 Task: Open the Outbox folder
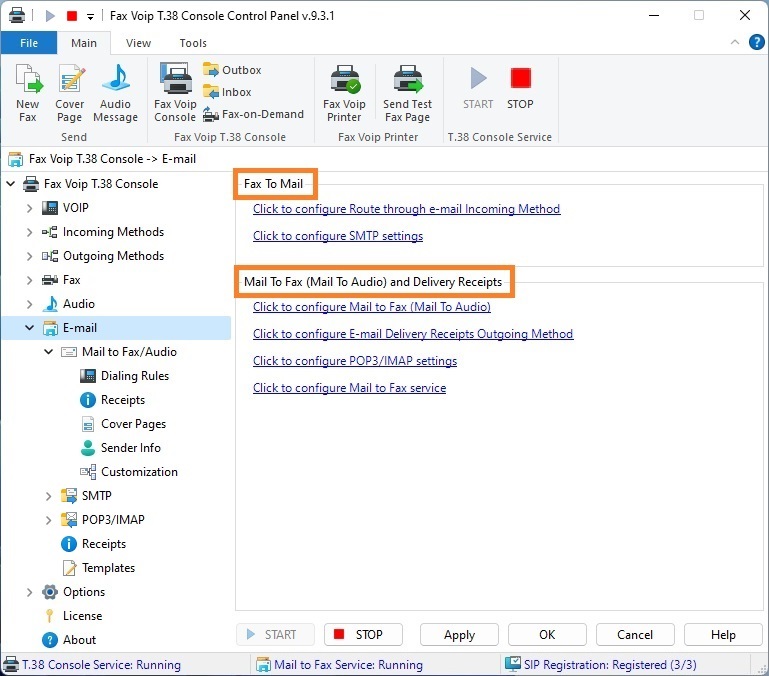point(232,70)
